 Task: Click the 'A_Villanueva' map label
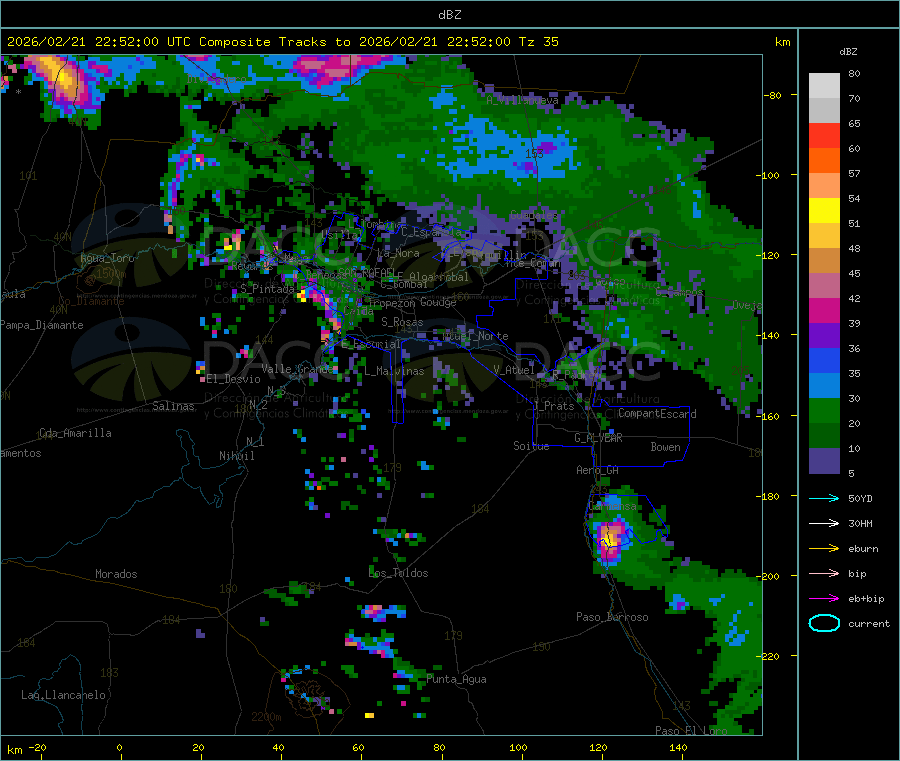pos(522,100)
